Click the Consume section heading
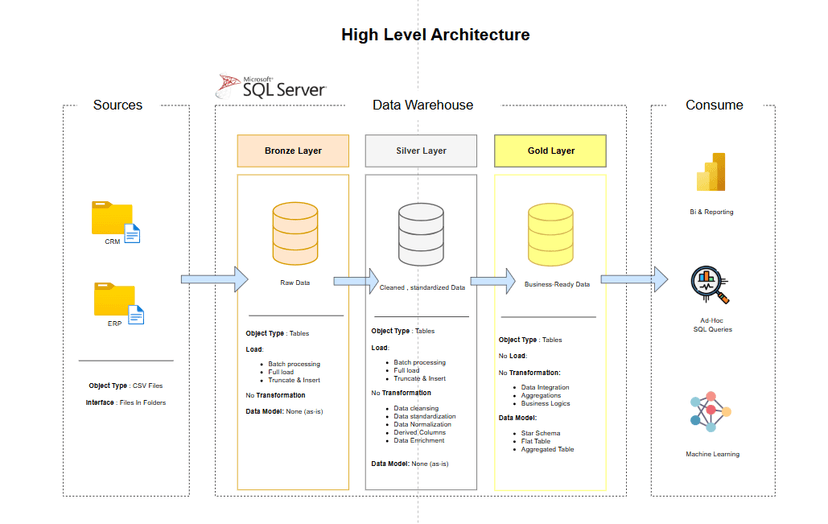The width and height of the screenshot is (828, 524). point(714,105)
